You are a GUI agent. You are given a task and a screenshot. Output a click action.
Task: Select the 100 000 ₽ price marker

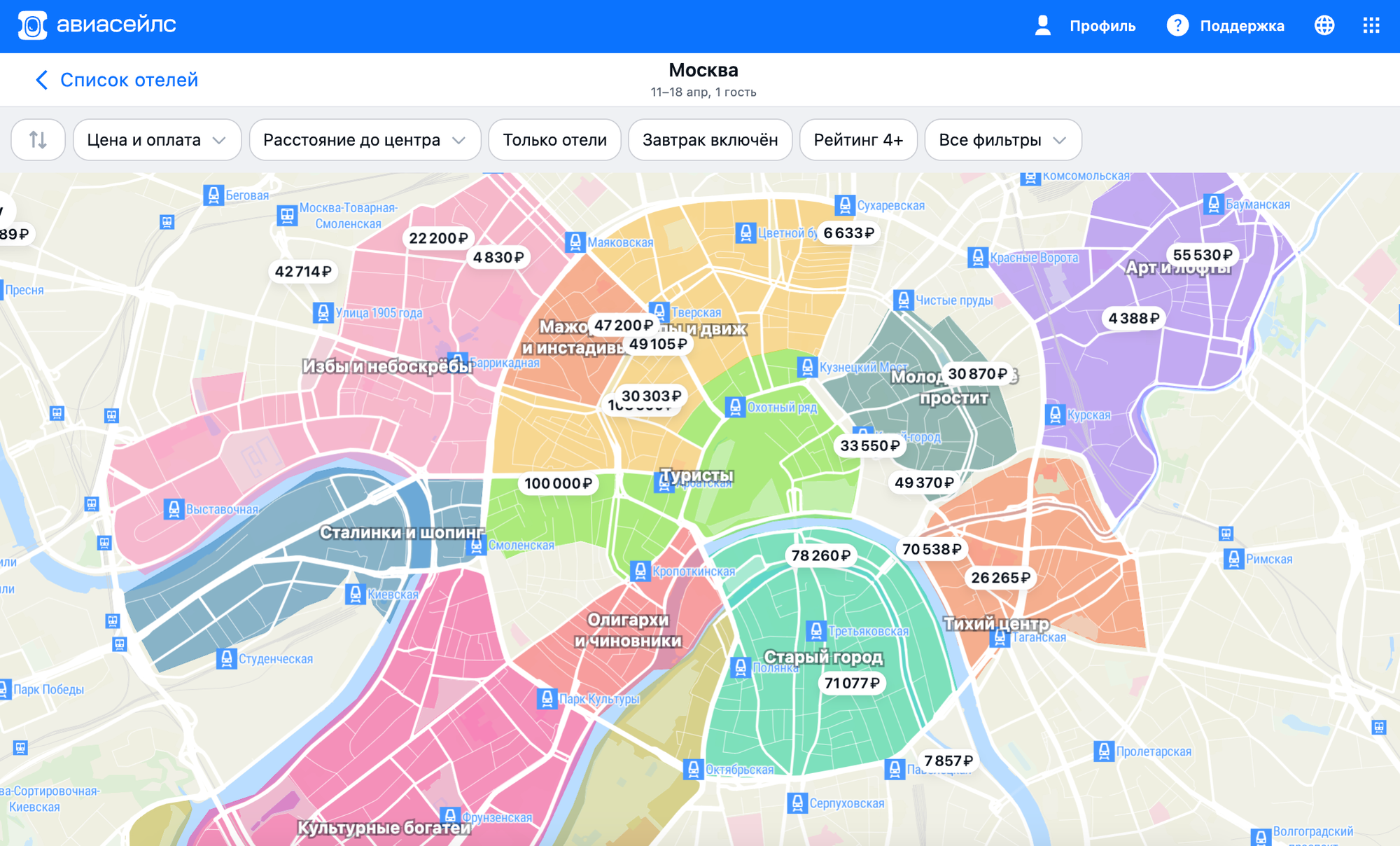(559, 483)
